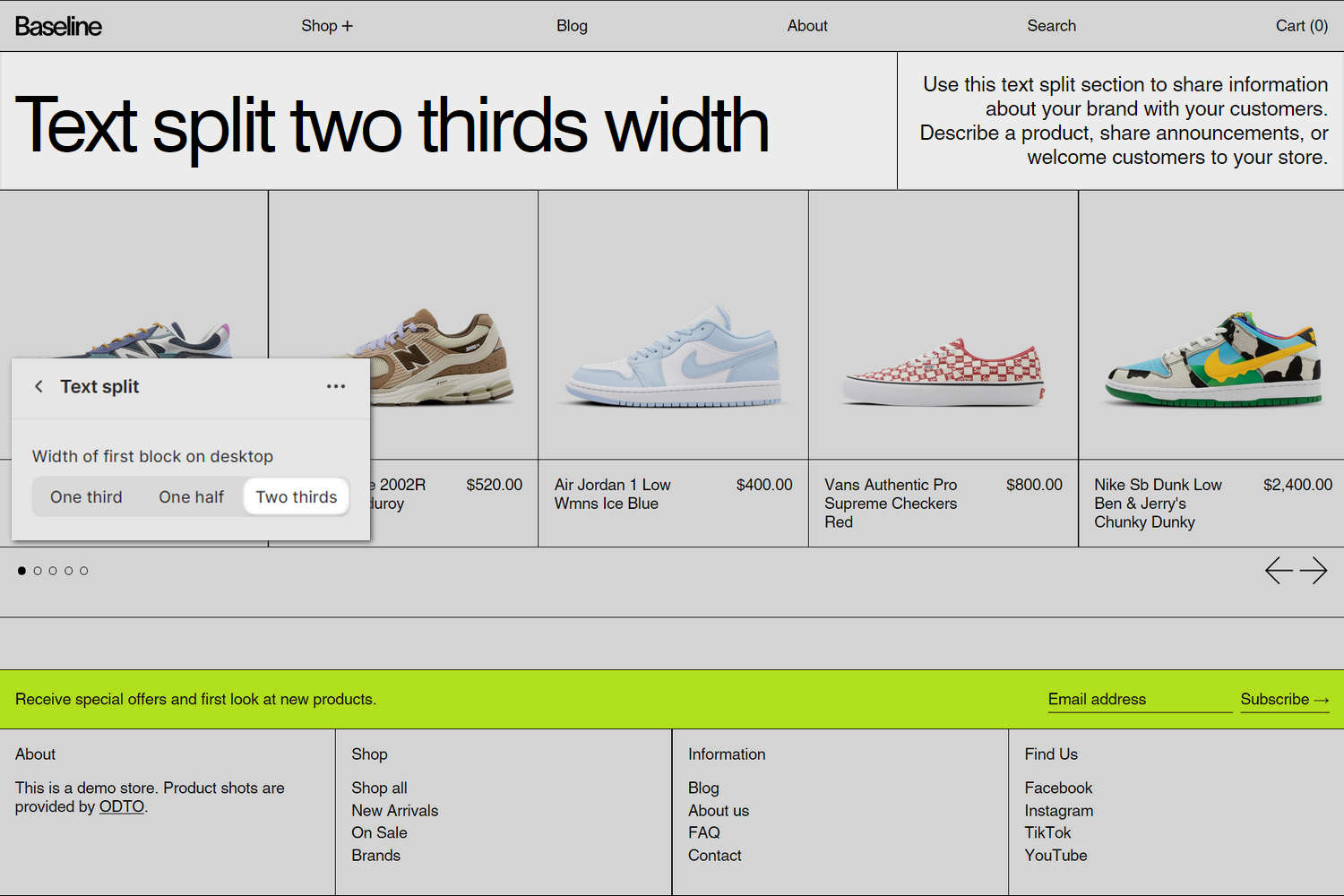1344x896 pixels.
Task: Open the Search from the header
Action: [x=1051, y=26]
